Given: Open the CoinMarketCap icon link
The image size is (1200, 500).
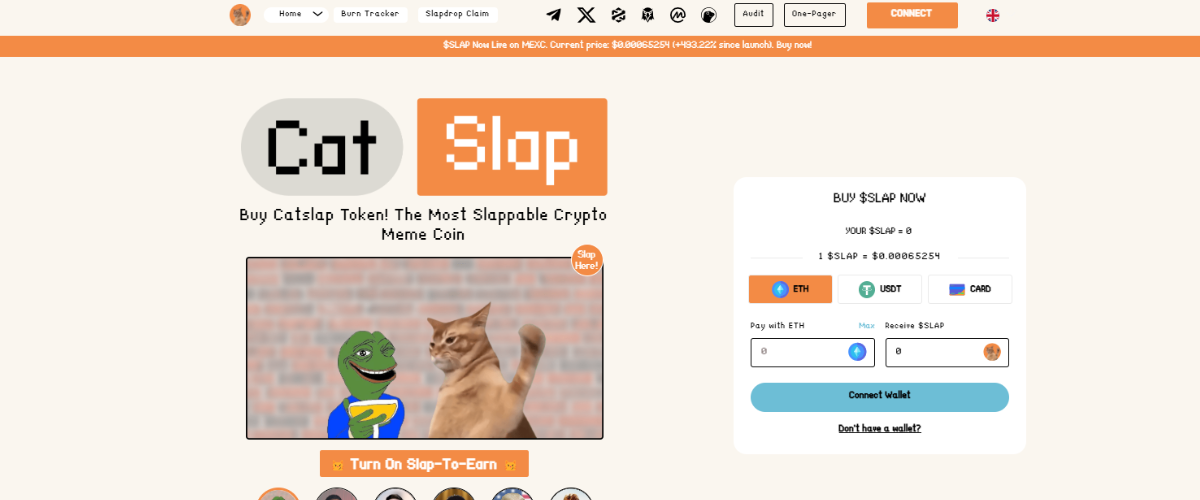Looking at the screenshot, I should 678,15.
